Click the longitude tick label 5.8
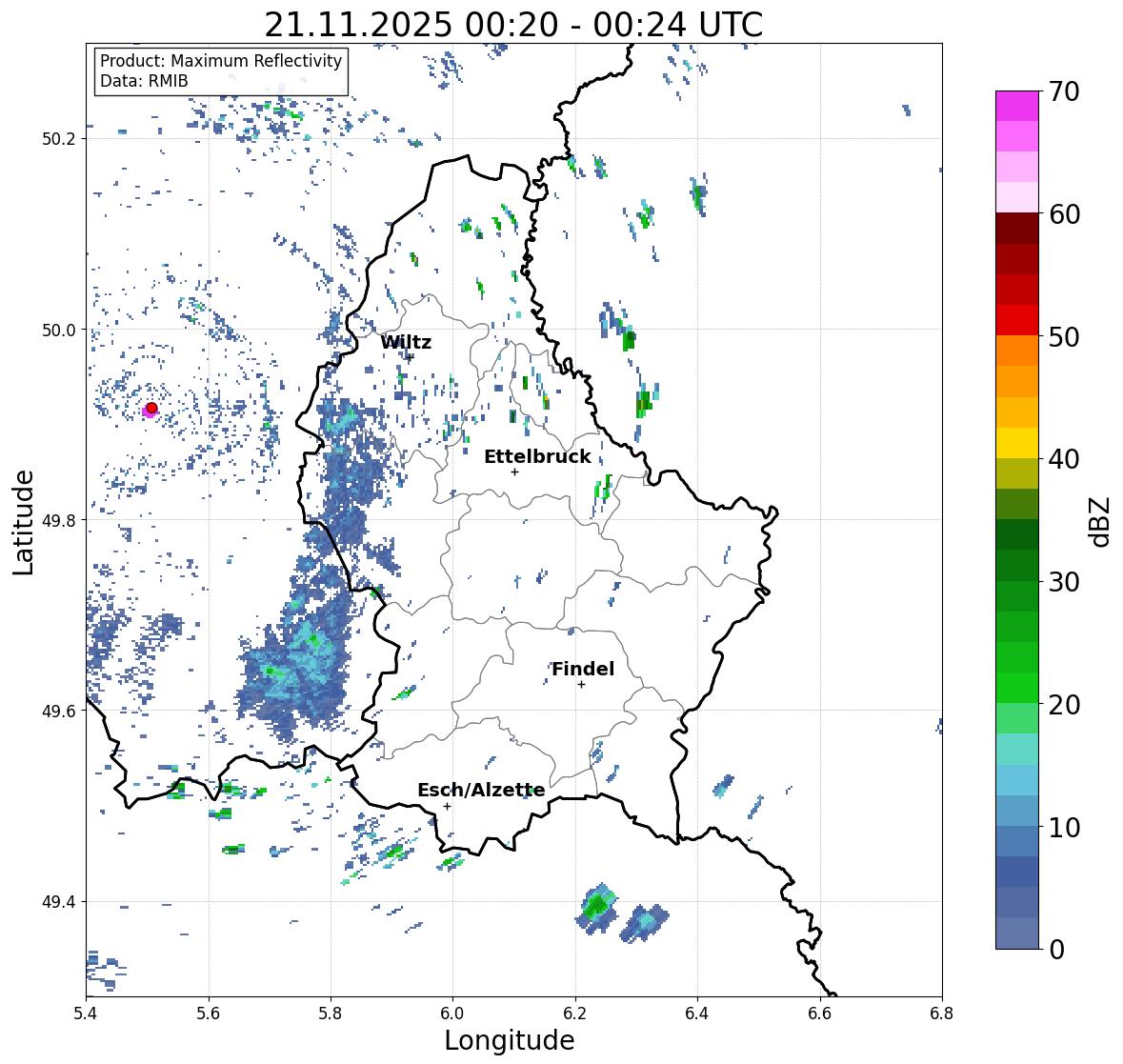Viewport: 1123px width, 1064px height. pyautogui.click(x=331, y=1014)
